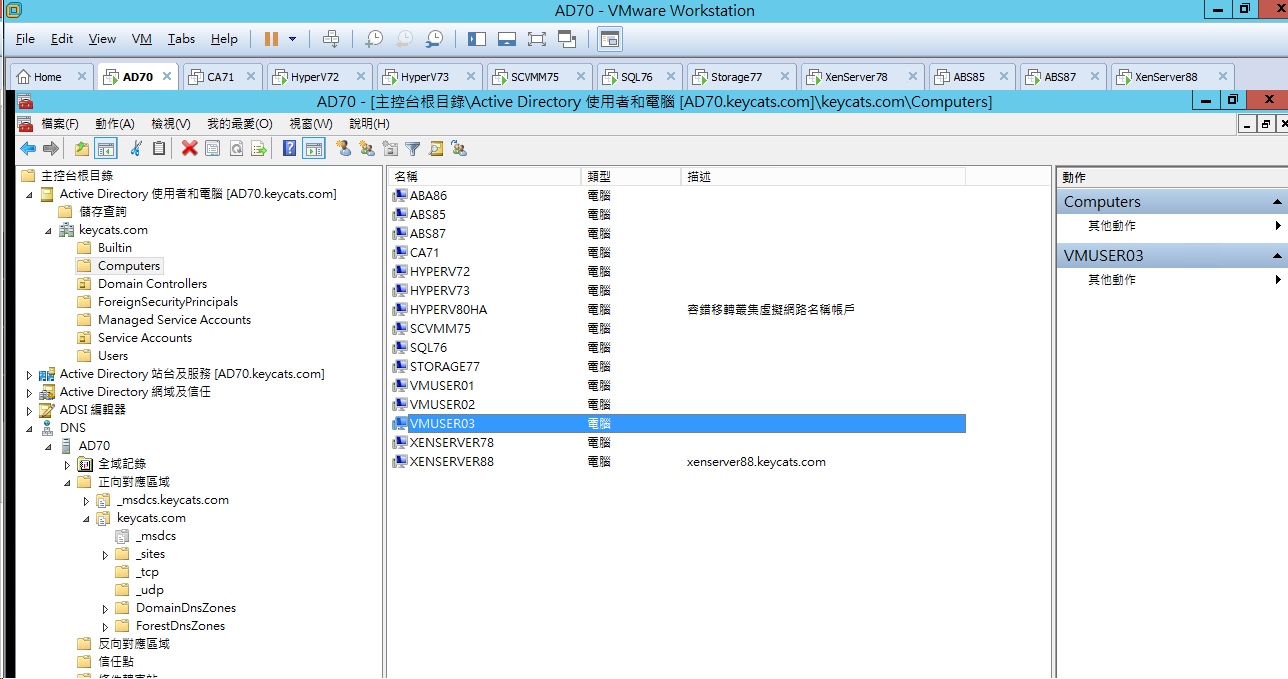Go up one level with the folder-arrow icon
This screenshot has height=679, width=1288.
coord(82,149)
